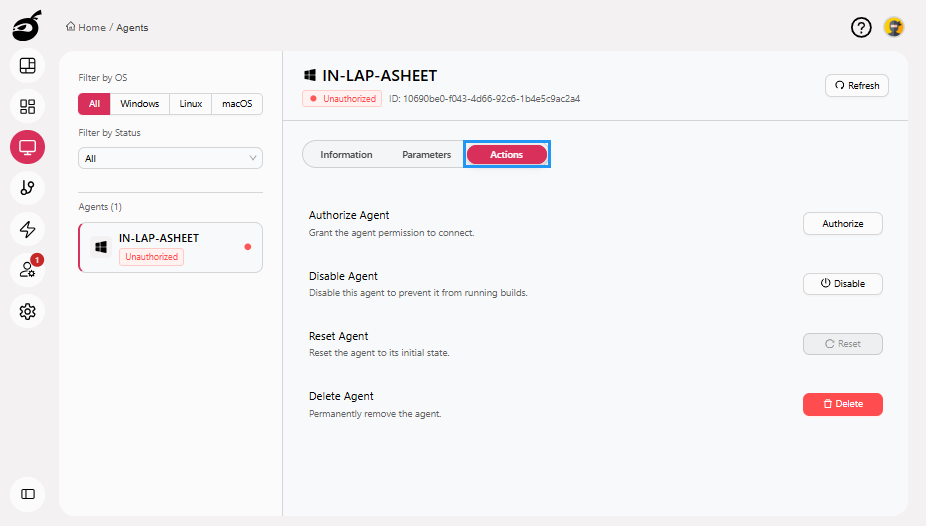Click the Filter by Status label

(109, 133)
